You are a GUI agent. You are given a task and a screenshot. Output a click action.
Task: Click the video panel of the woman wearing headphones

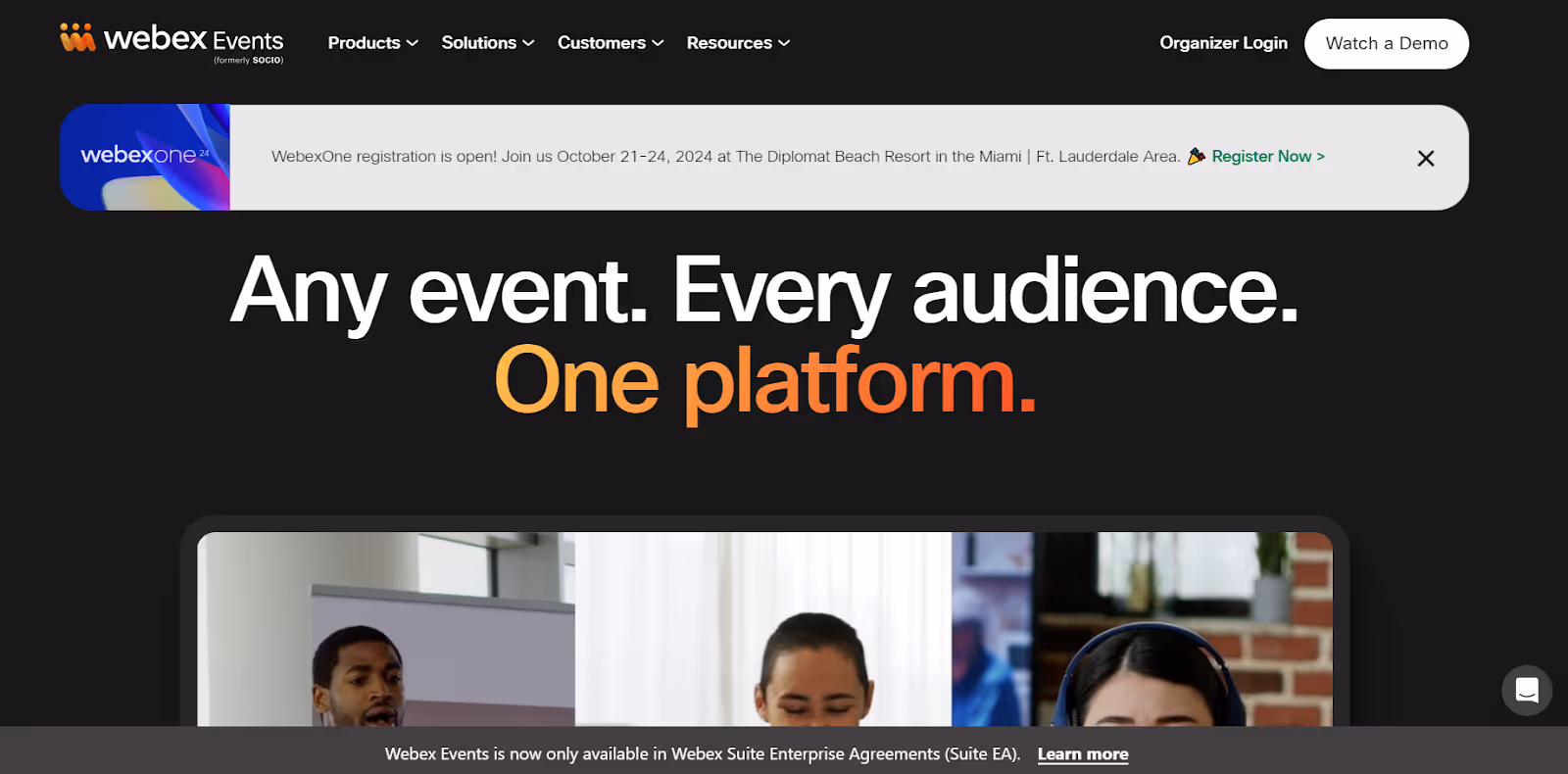1142,629
